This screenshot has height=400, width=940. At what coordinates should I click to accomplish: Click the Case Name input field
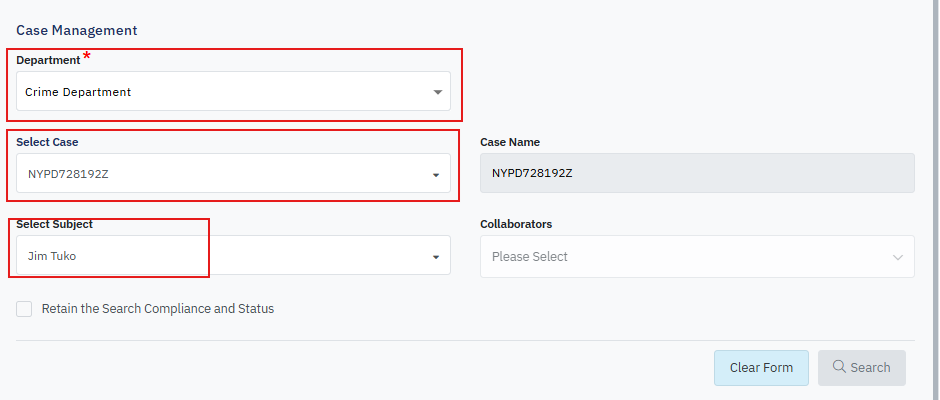(697, 173)
